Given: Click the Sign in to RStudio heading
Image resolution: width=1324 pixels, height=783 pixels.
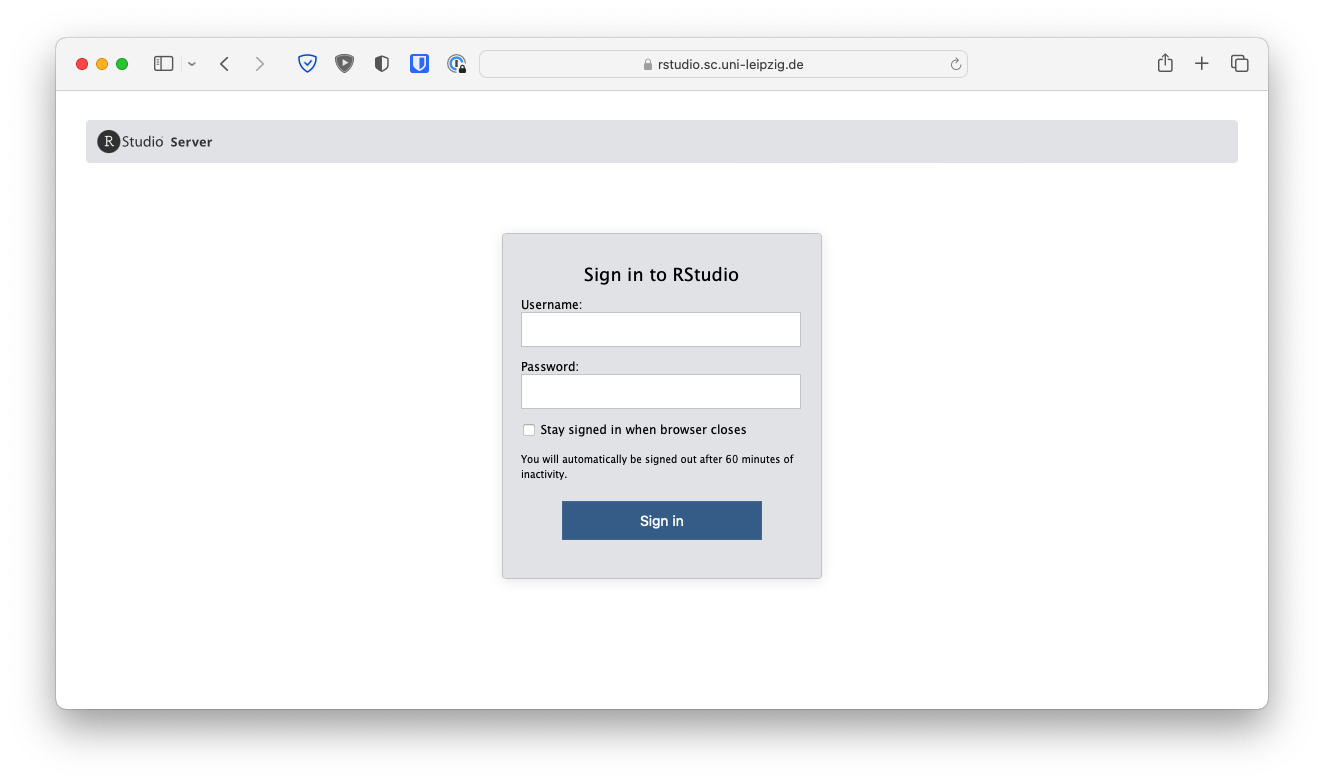Looking at the screenshot, I should 661,275.
